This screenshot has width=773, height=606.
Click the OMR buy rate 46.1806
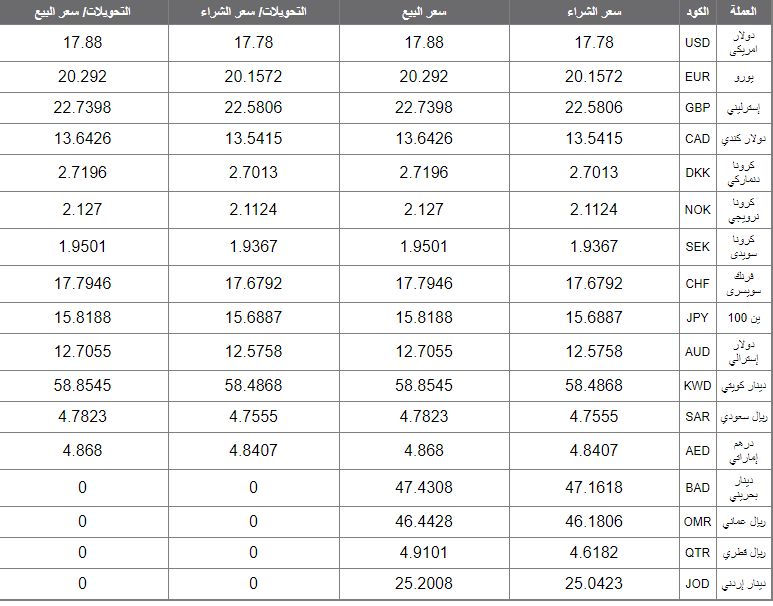point(594,522)
